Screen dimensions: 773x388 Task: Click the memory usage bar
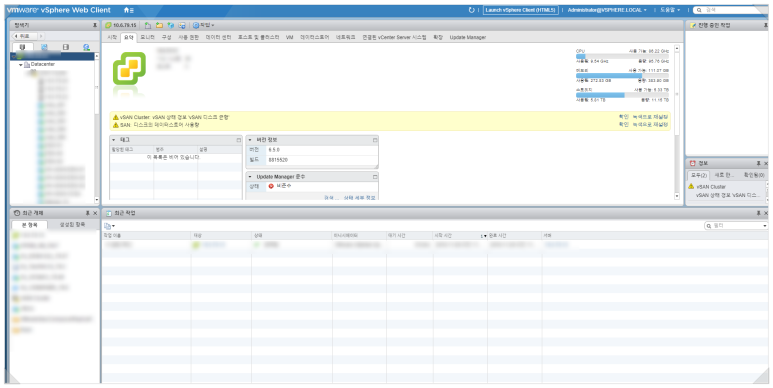coord(622,75)
